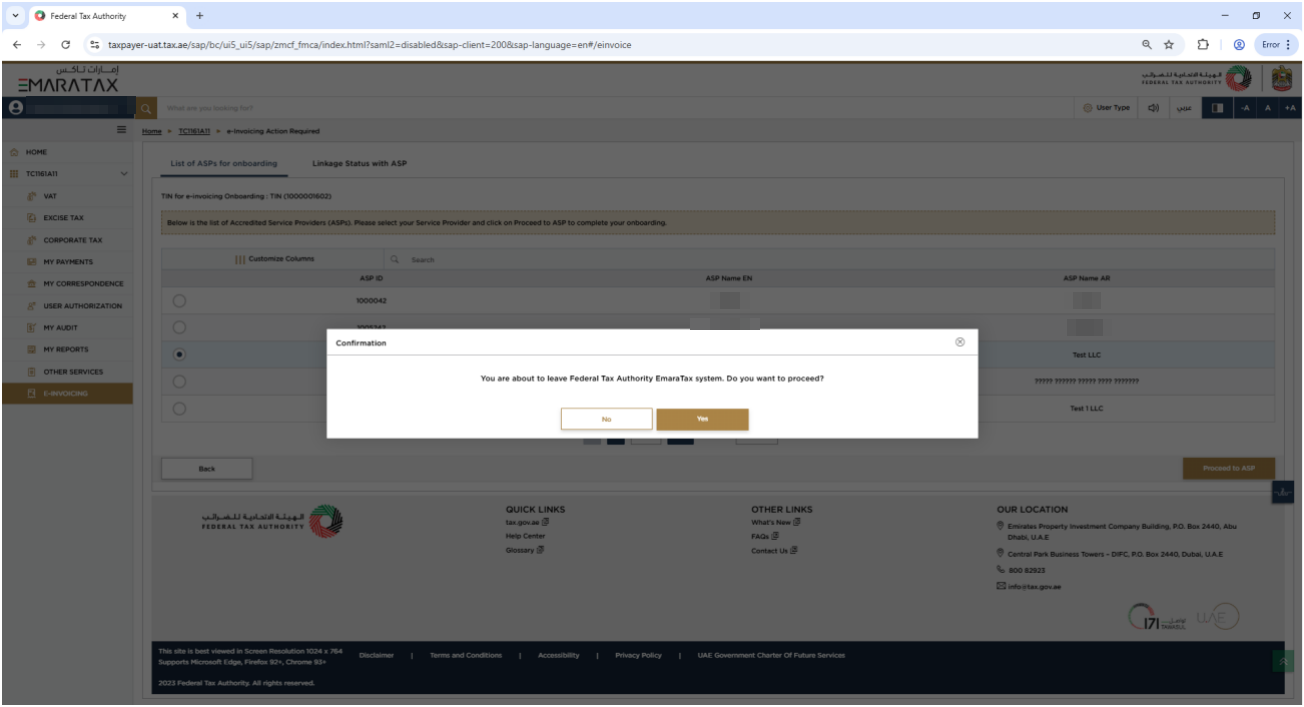This screenshot has height=707, width=1304.
Task: Open Customize Columns options
Action: click(x=275, y=259)
